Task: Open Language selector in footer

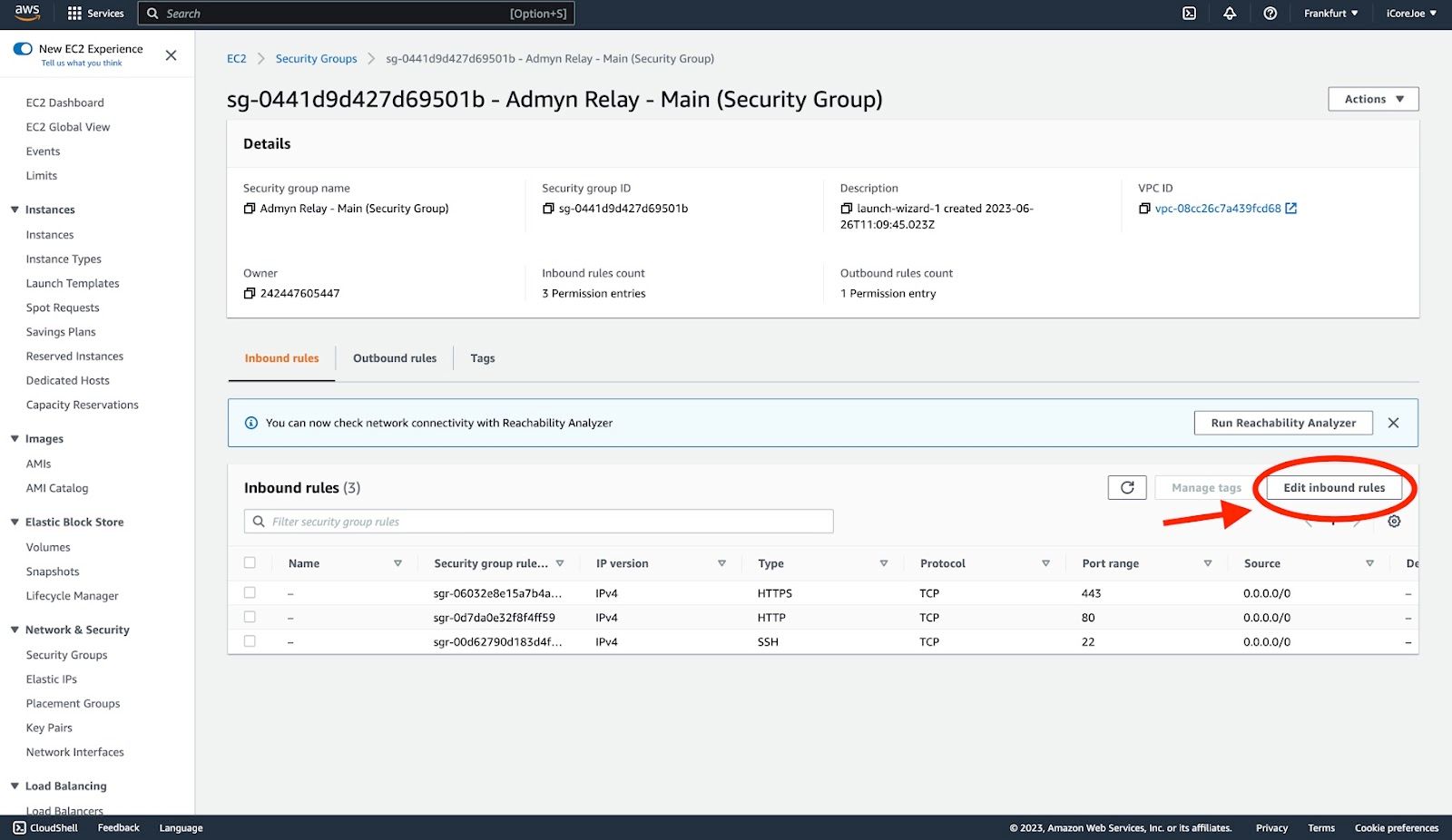Action: click(x=181, y=828)
